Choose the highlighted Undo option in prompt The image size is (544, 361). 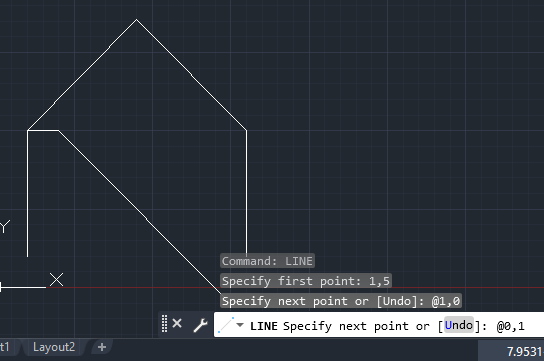459,325
